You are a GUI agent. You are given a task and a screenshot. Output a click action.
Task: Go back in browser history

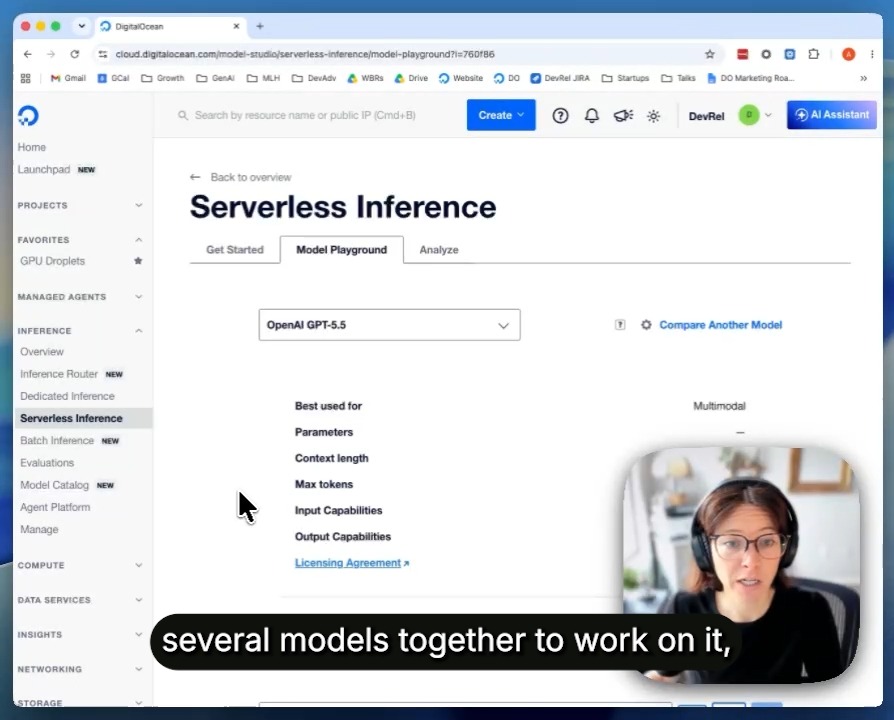[27, 54]
